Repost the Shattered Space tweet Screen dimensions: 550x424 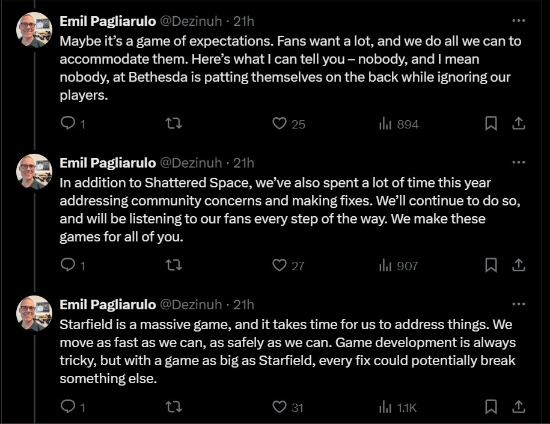point(174,265)
